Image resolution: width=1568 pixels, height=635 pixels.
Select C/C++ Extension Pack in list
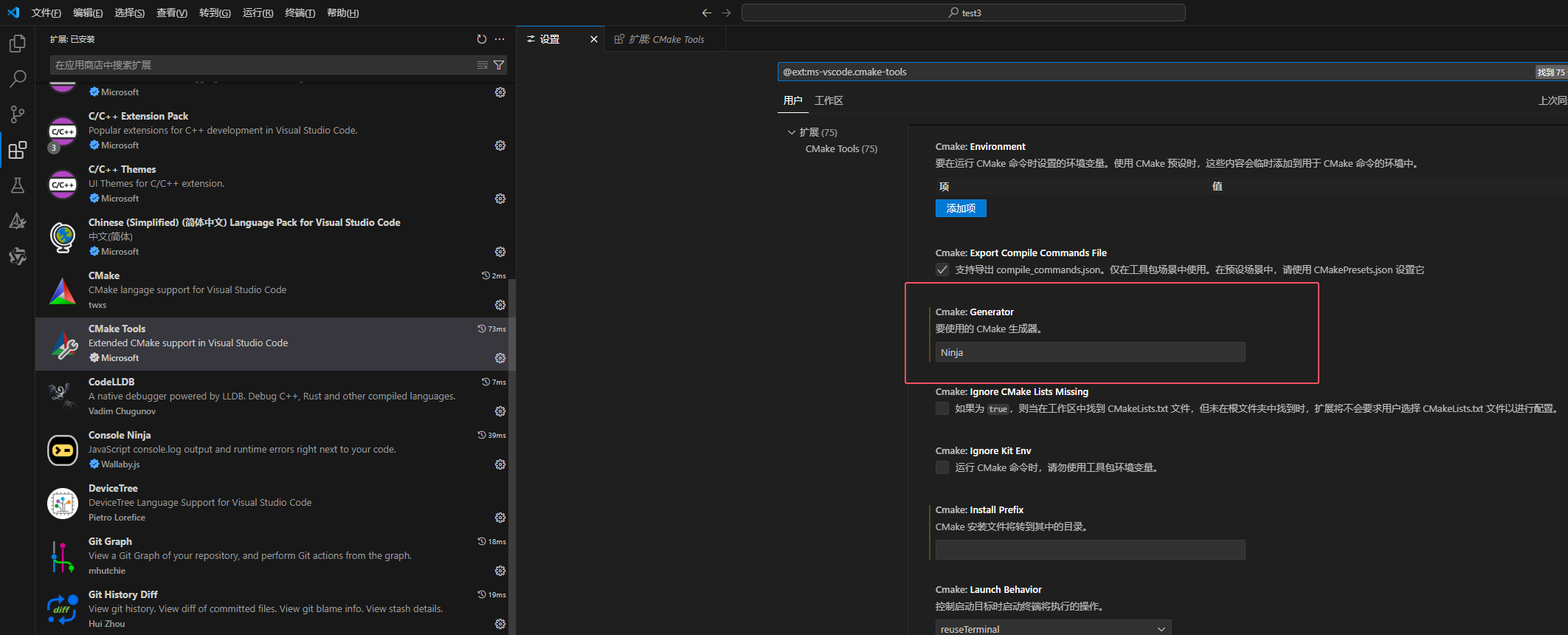point(272,131)
